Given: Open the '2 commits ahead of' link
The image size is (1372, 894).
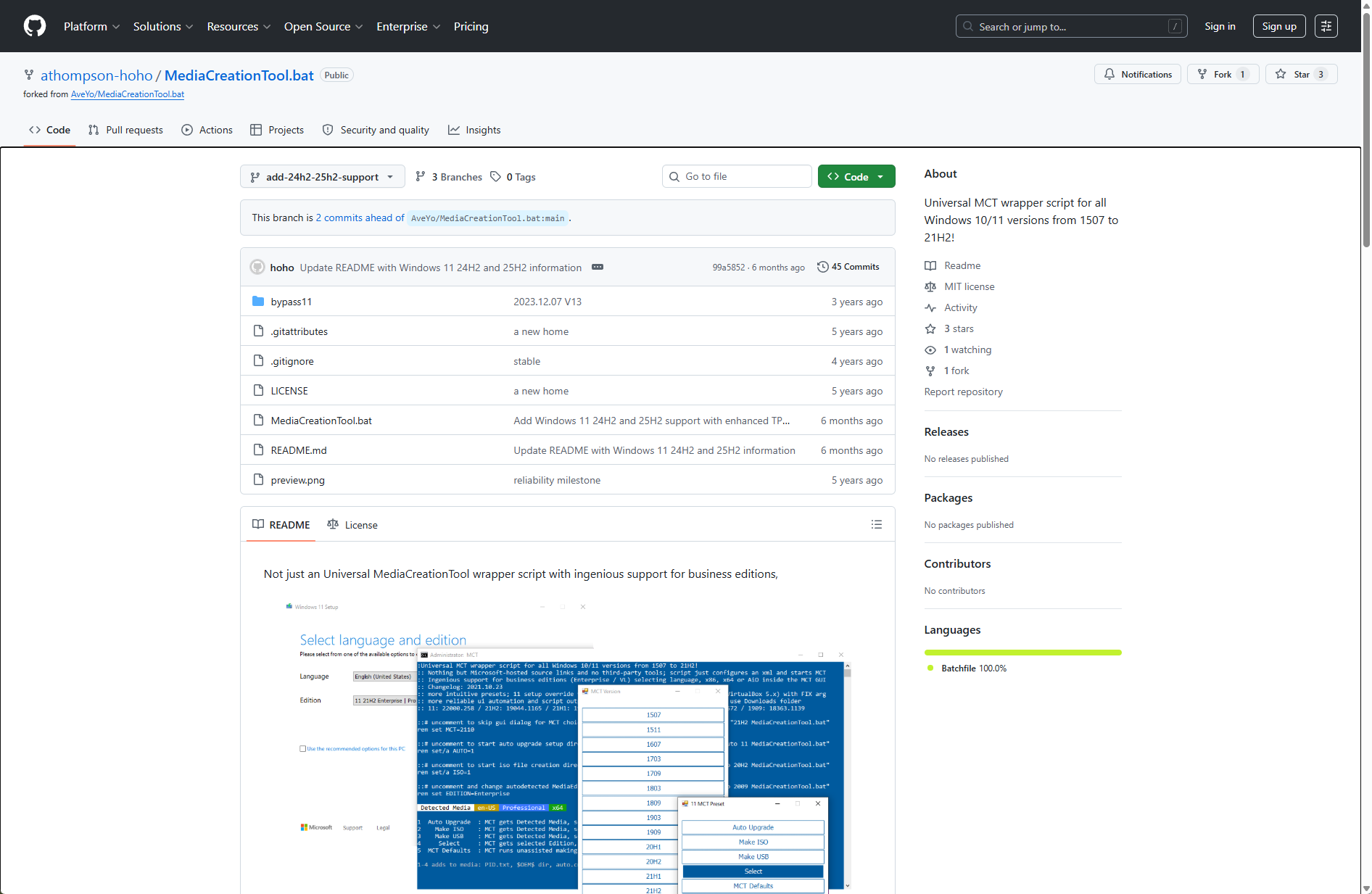Looking at the screenshot, I should point(360,218).
